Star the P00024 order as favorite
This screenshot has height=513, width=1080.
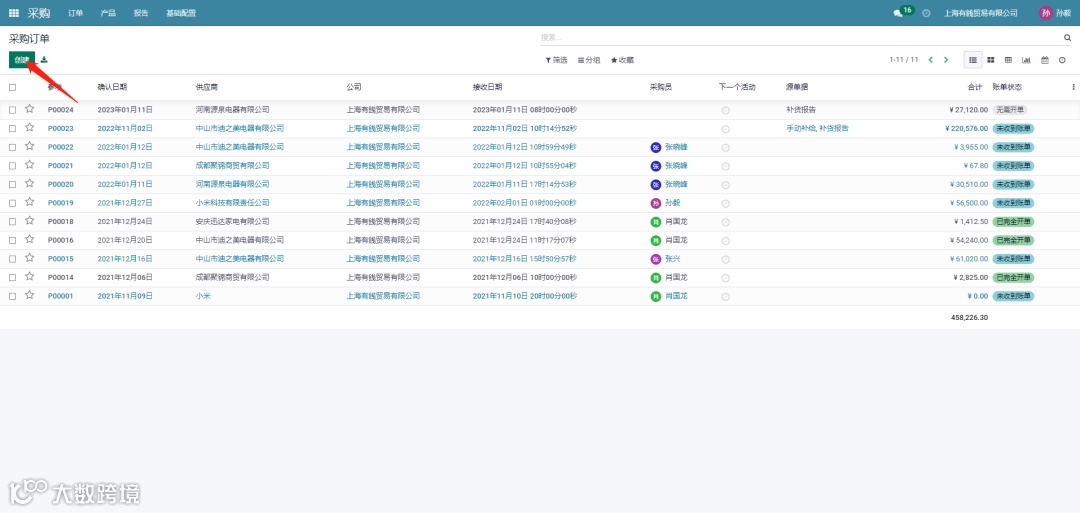point(30,109)
